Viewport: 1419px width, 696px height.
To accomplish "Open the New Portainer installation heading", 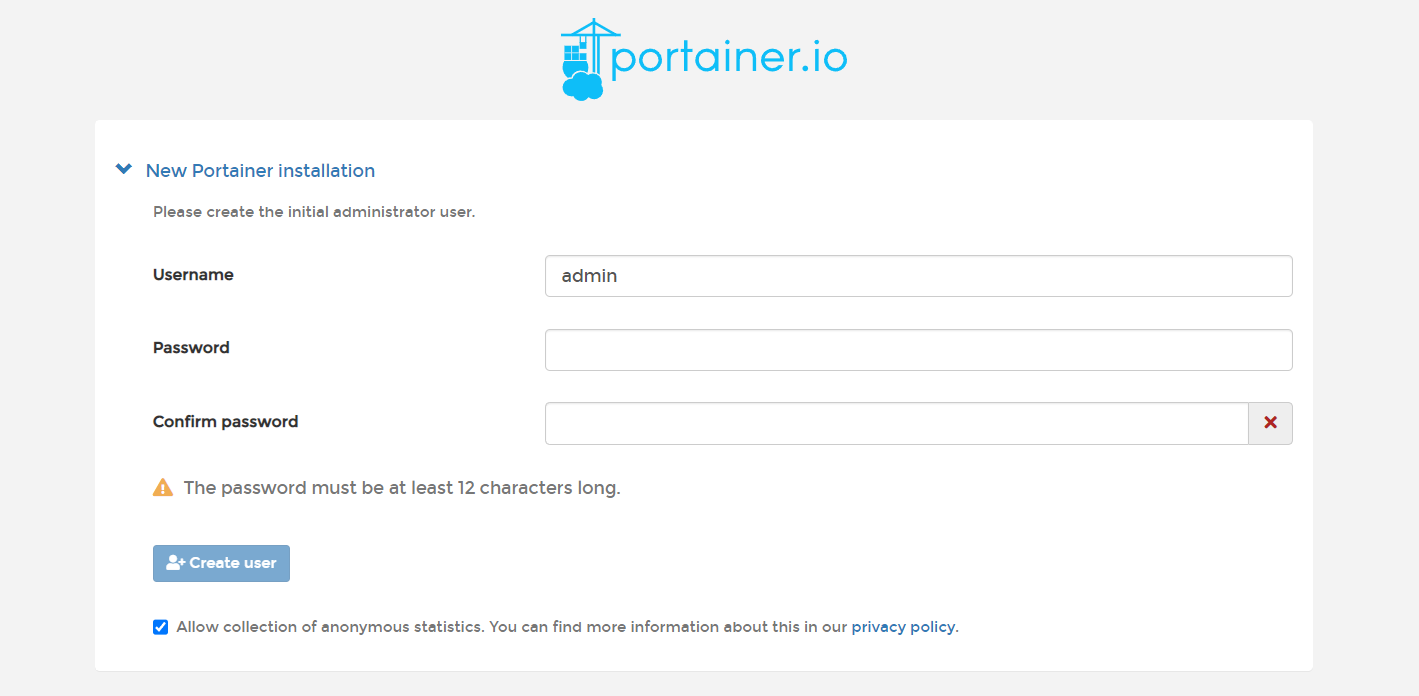I will pyautogui.click(x=260, y=171).
